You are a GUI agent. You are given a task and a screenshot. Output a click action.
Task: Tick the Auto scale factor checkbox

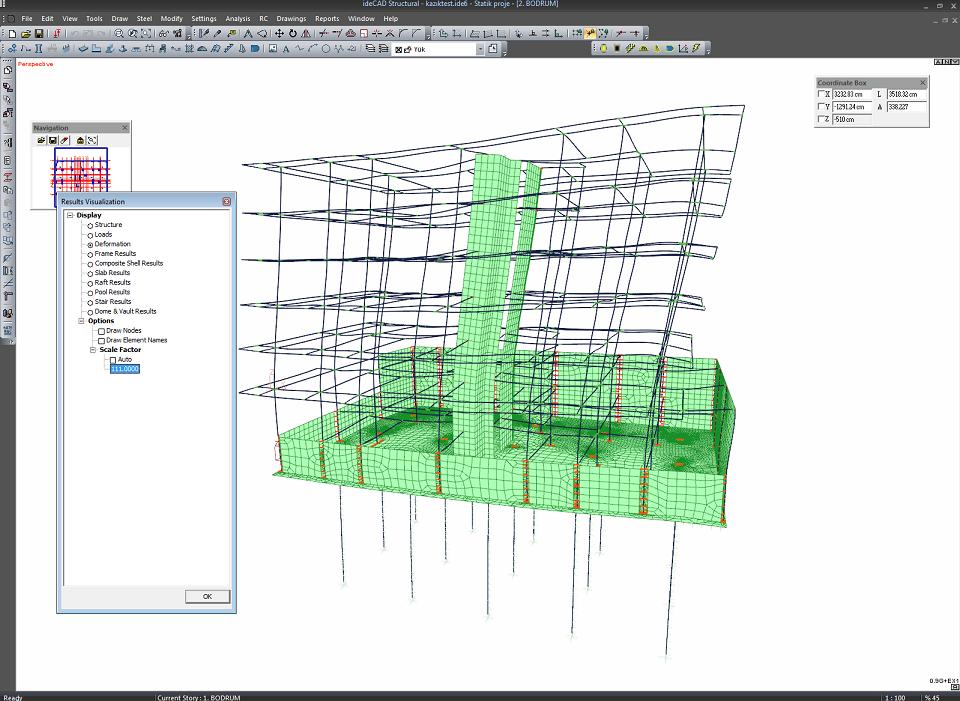pyautogui.click(x=113, y=360)
